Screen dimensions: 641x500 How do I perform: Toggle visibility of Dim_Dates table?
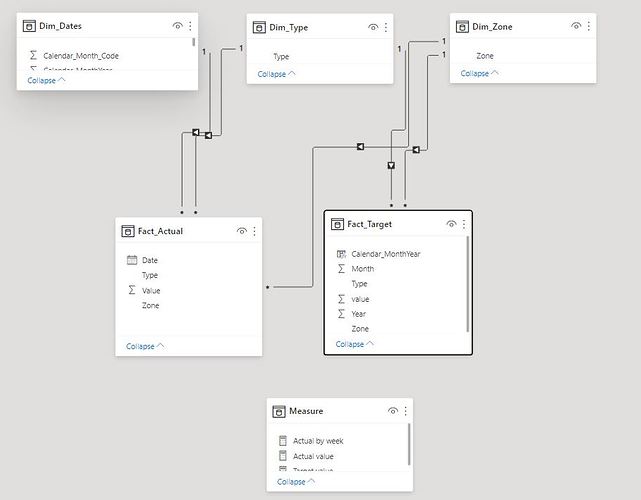click(x=177, y=26)
